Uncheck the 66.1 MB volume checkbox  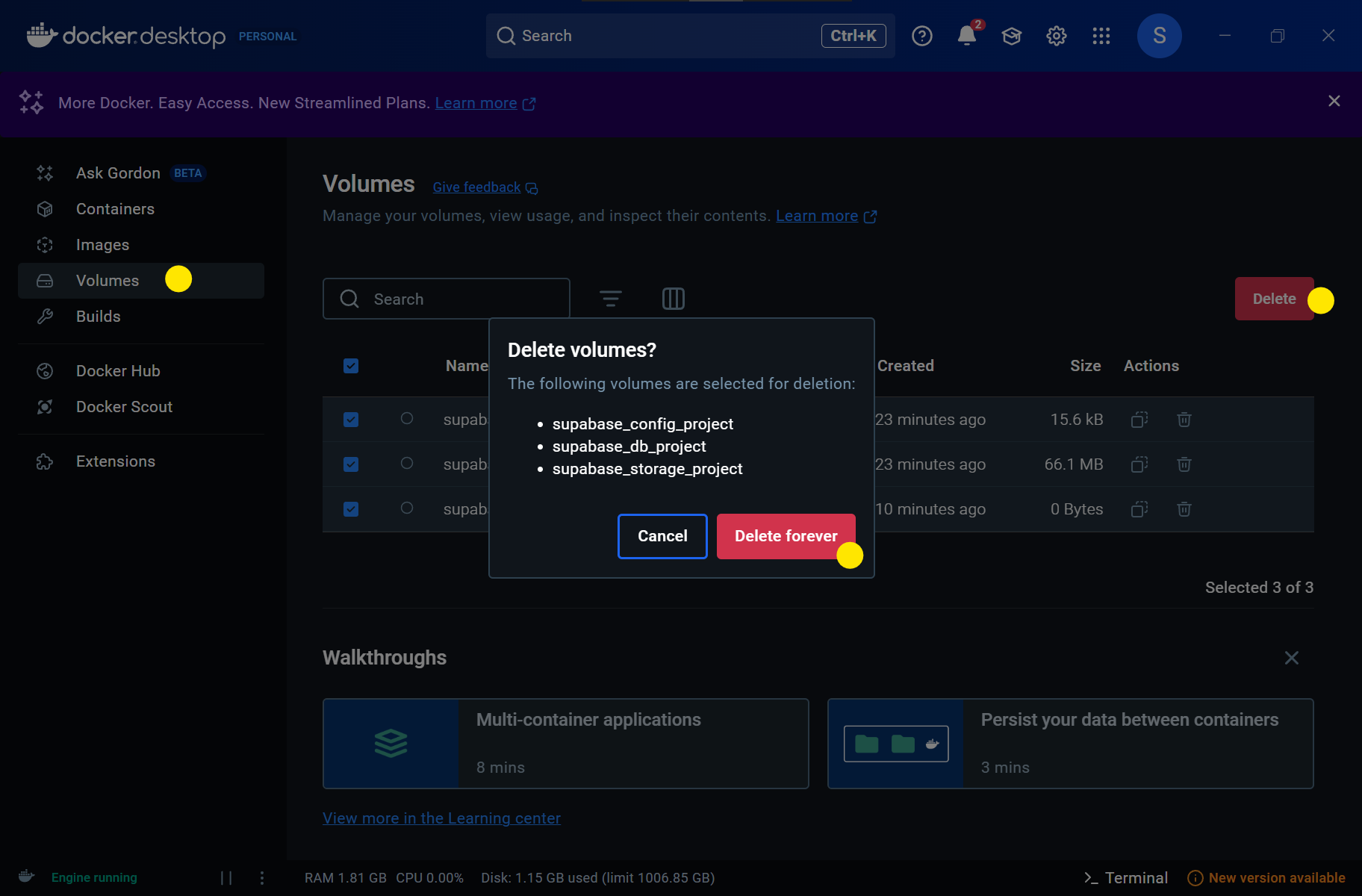click(351, 464)
